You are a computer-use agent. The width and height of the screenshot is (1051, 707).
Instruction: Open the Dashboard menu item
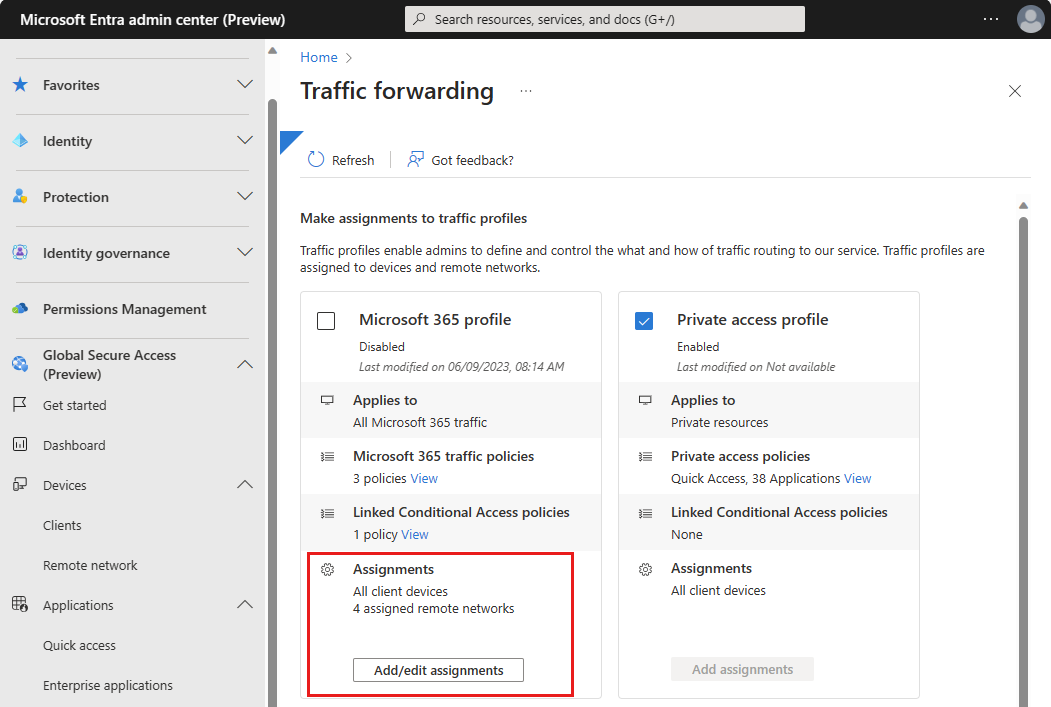(74, 445)
